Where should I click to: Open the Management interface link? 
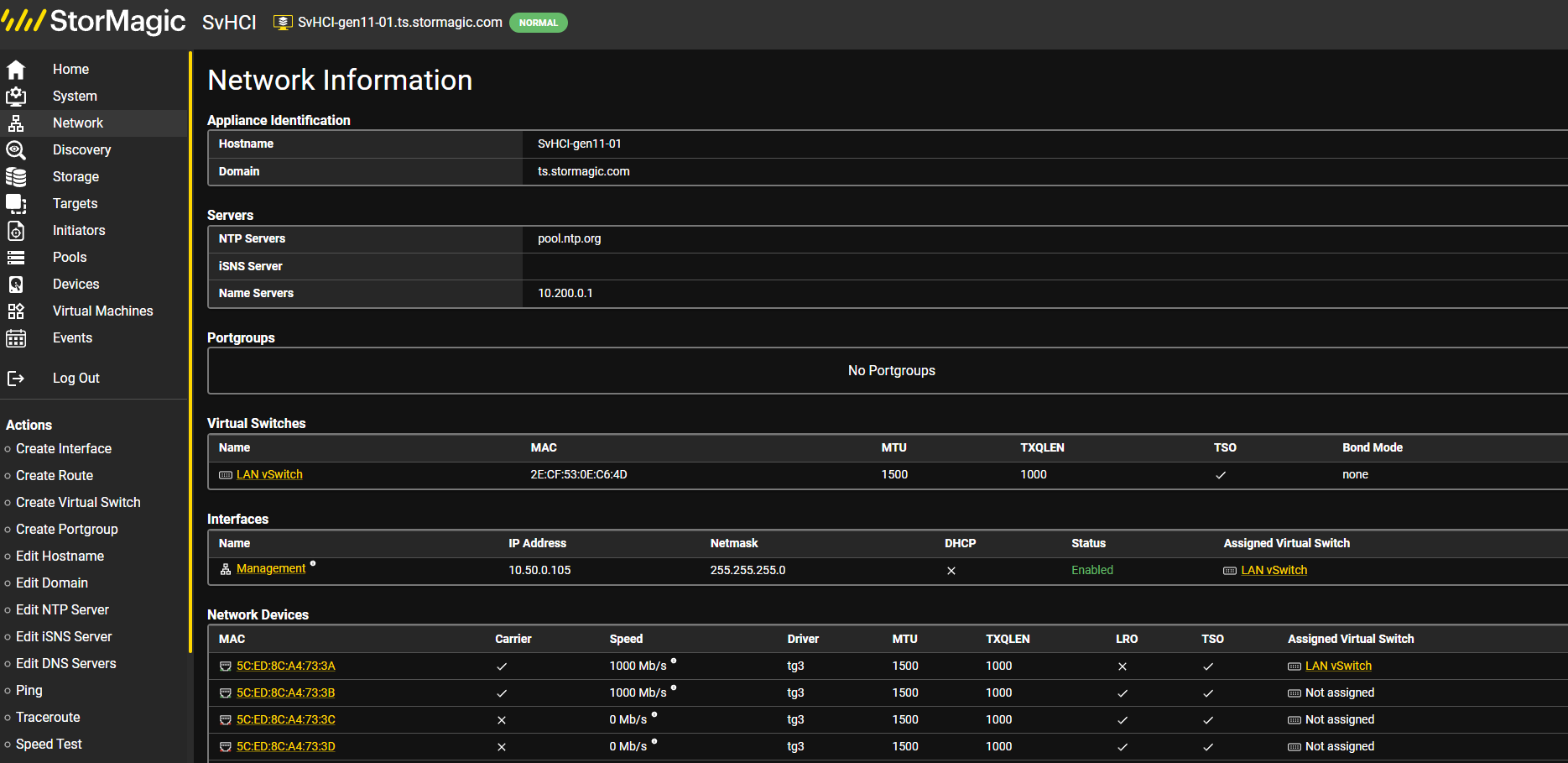click(271, 568)
